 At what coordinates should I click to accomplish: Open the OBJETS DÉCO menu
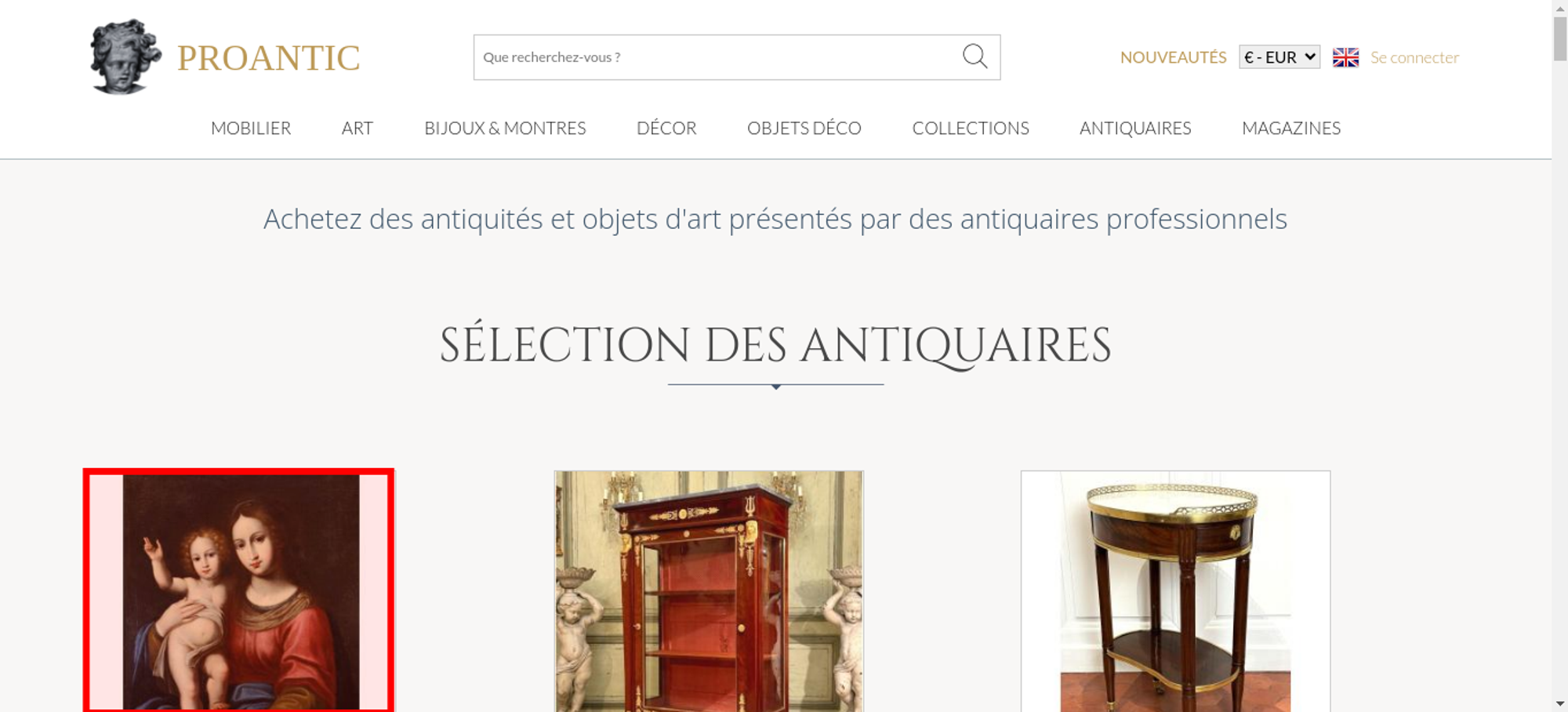pyautogui.click(x=804, y=128)
